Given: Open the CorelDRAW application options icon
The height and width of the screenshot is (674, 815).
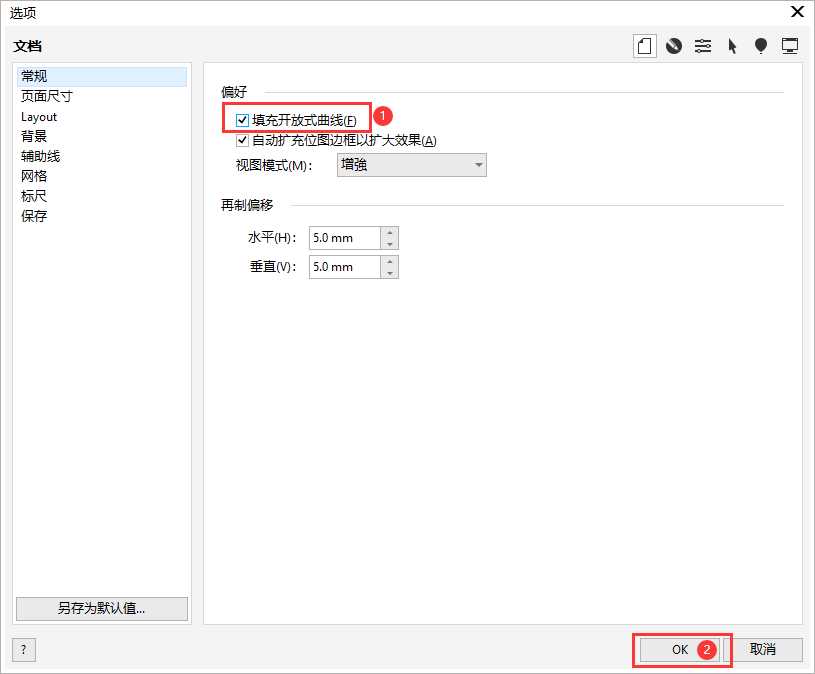Looking at the screenshot, I should 674,46.
